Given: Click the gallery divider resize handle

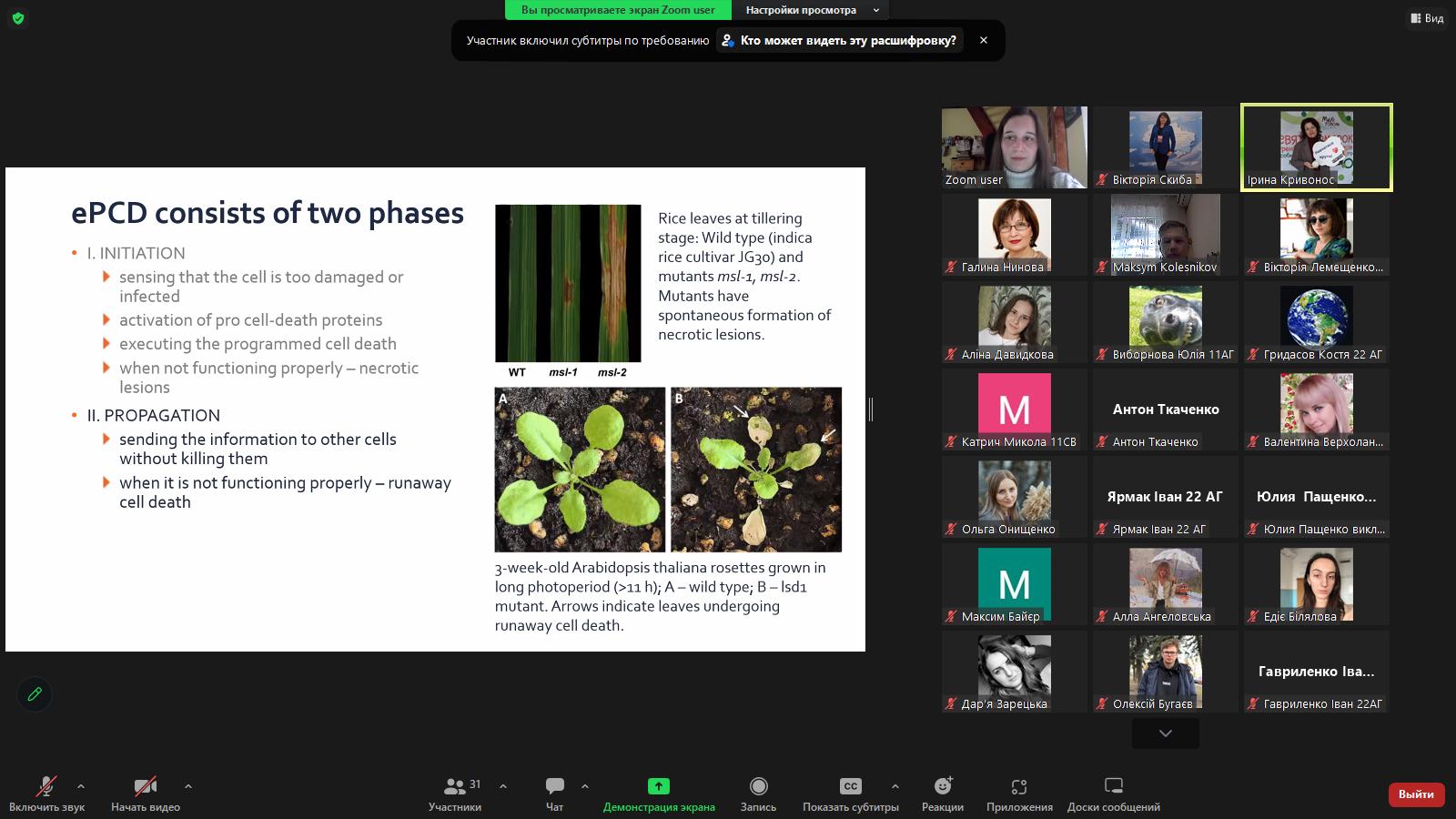Looking at the screenshot, I should point(871,409).
